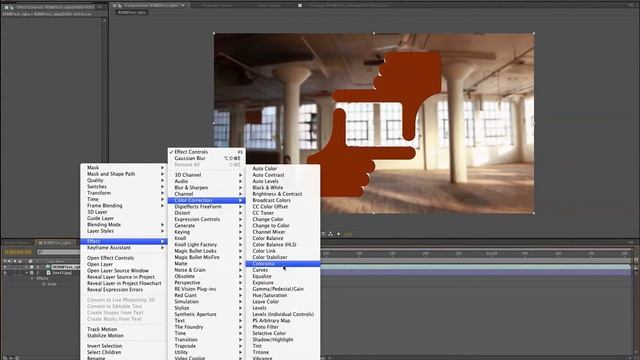Toggle visibility eye of the second timeline layer
Screen dimensions: 640x360
pyautogui.click(x=5, y=273)
